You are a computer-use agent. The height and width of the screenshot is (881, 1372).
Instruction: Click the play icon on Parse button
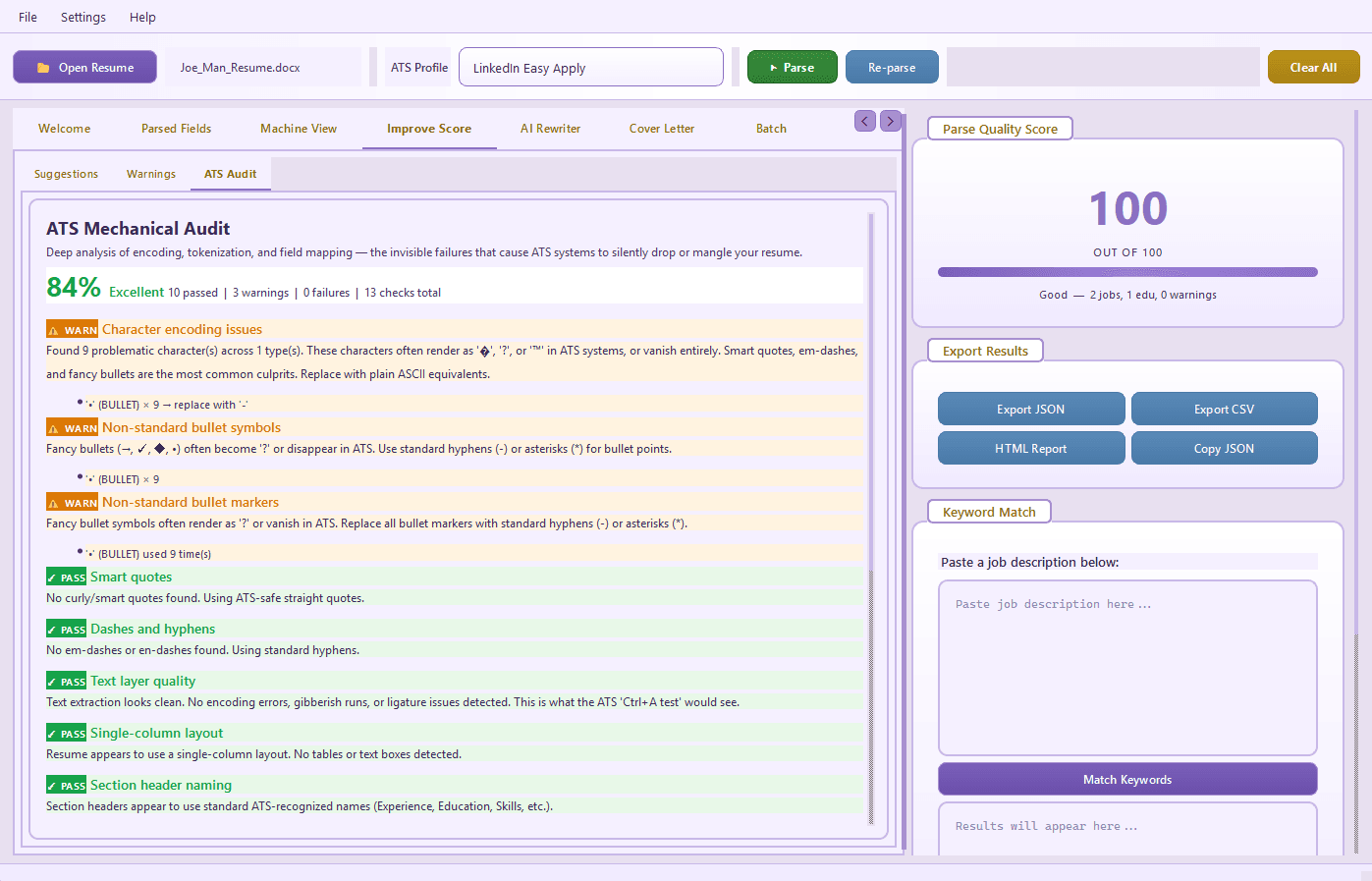point(774,68)
